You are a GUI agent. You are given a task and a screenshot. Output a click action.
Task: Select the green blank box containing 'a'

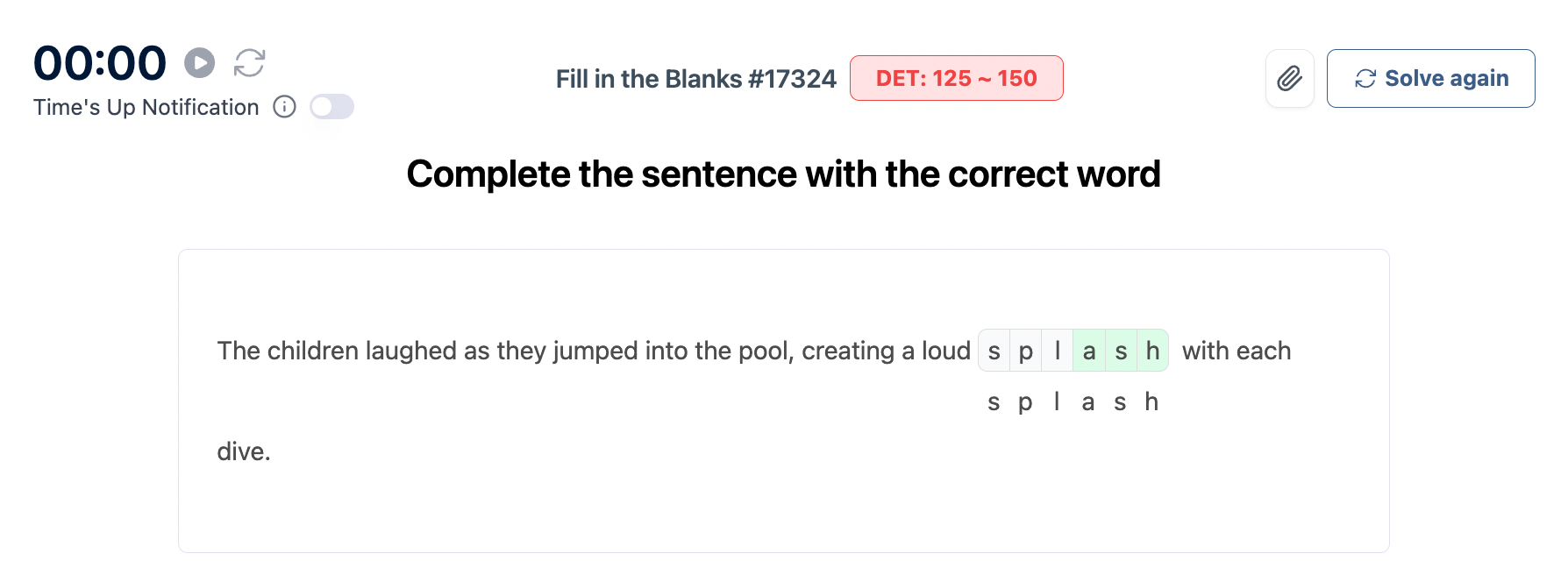(1089, 351)
